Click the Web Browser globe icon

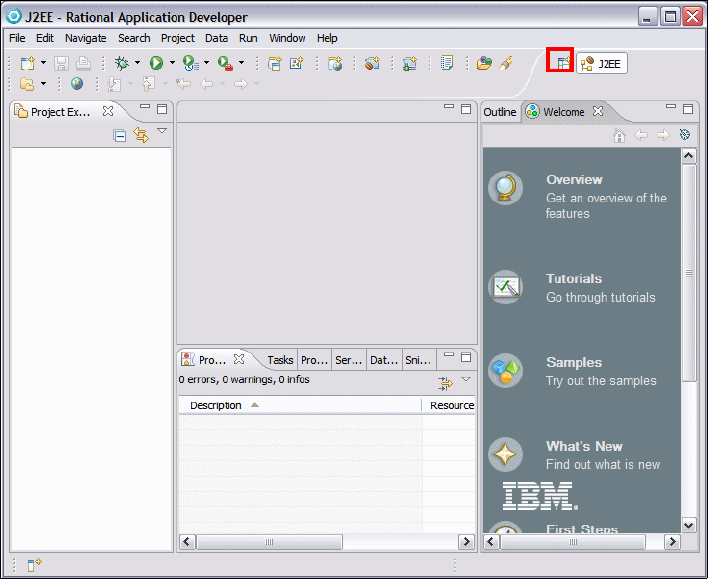(77, 84)
